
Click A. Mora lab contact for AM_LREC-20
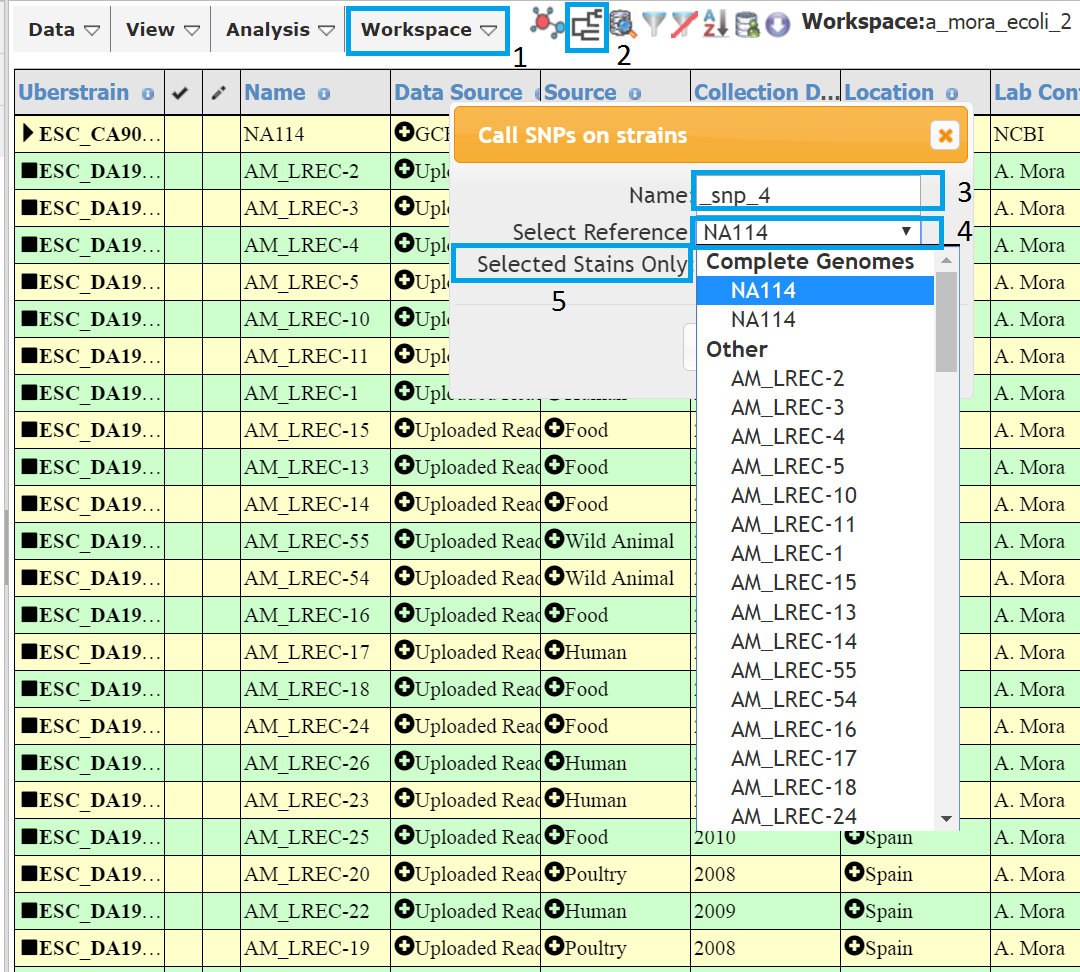(1035, 874)
